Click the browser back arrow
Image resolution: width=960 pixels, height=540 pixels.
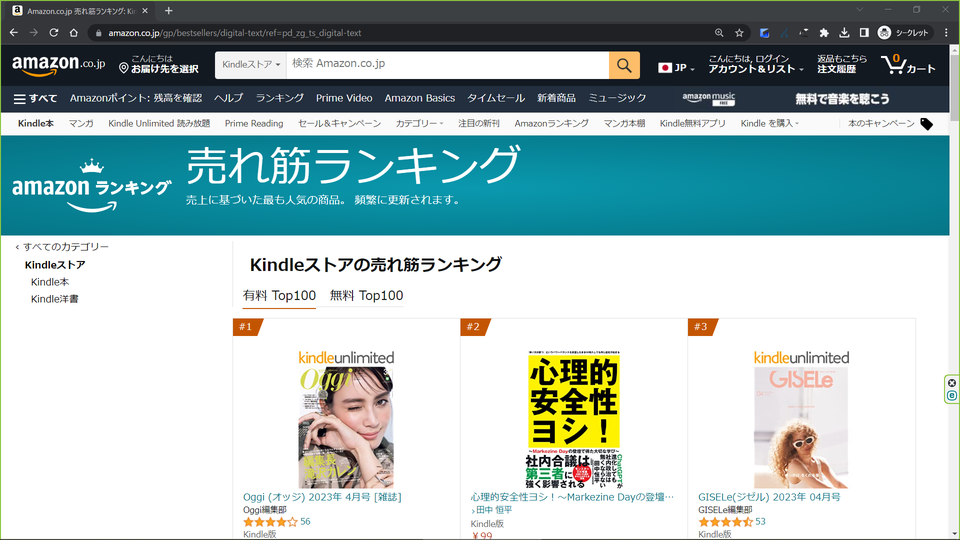pyautogui.click(x=14, y=32)
